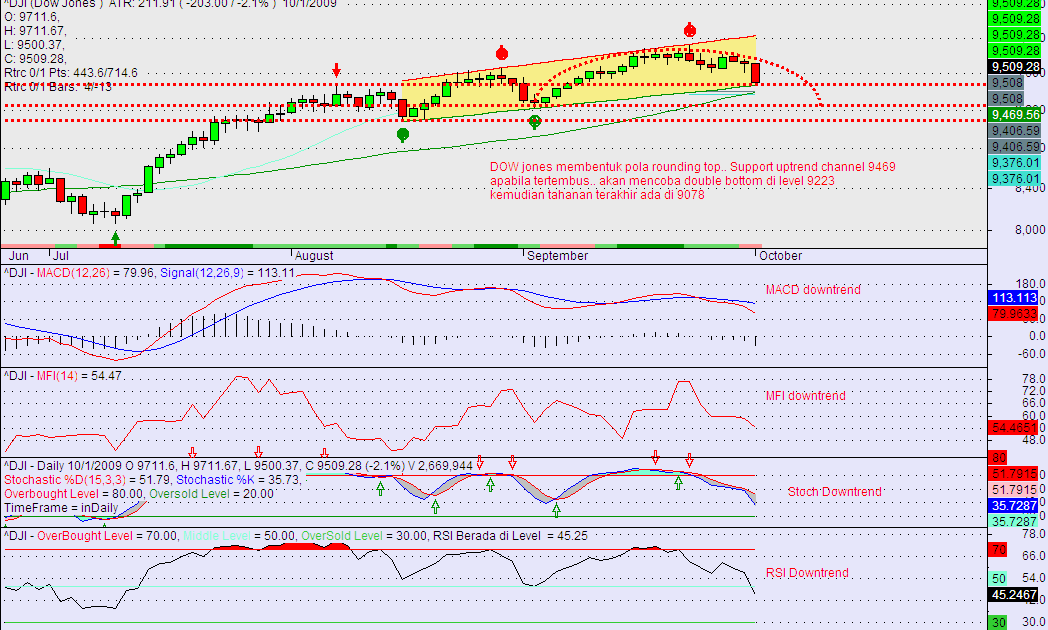The image size is (1048, 630).
Task: Click the 'Stoch Downtrend' annotation
Action: [834, 492]
